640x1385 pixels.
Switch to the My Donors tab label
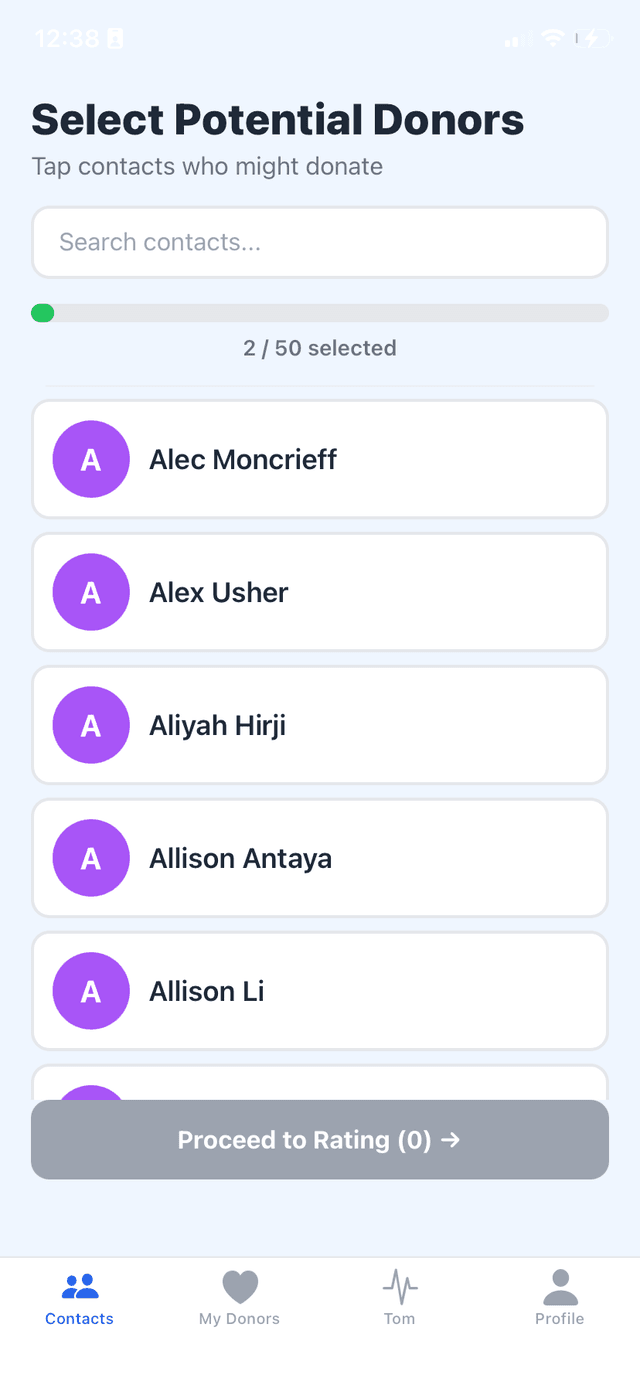[x=240, y=1319]
